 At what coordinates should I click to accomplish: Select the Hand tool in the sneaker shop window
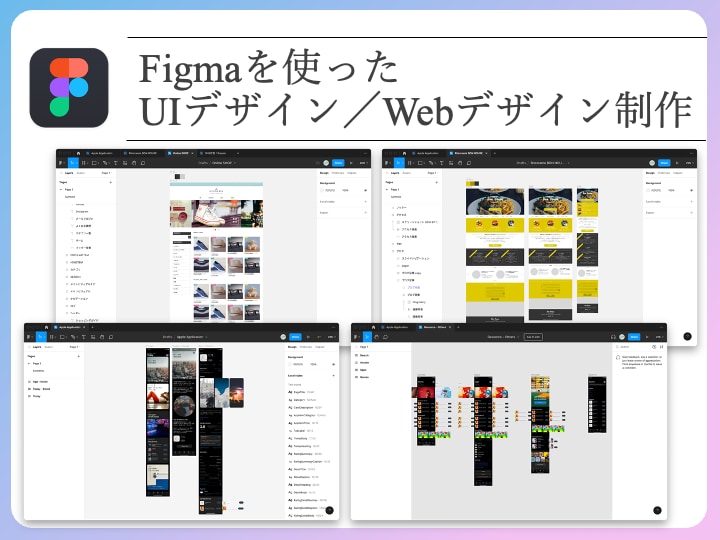pos(134,163)
